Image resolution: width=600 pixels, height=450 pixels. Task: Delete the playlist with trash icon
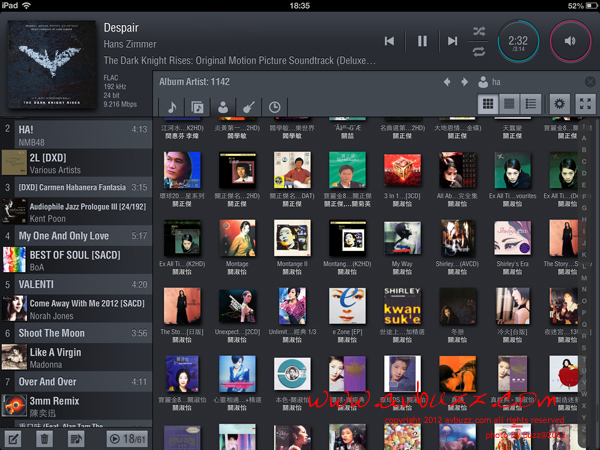click(45, 438)
